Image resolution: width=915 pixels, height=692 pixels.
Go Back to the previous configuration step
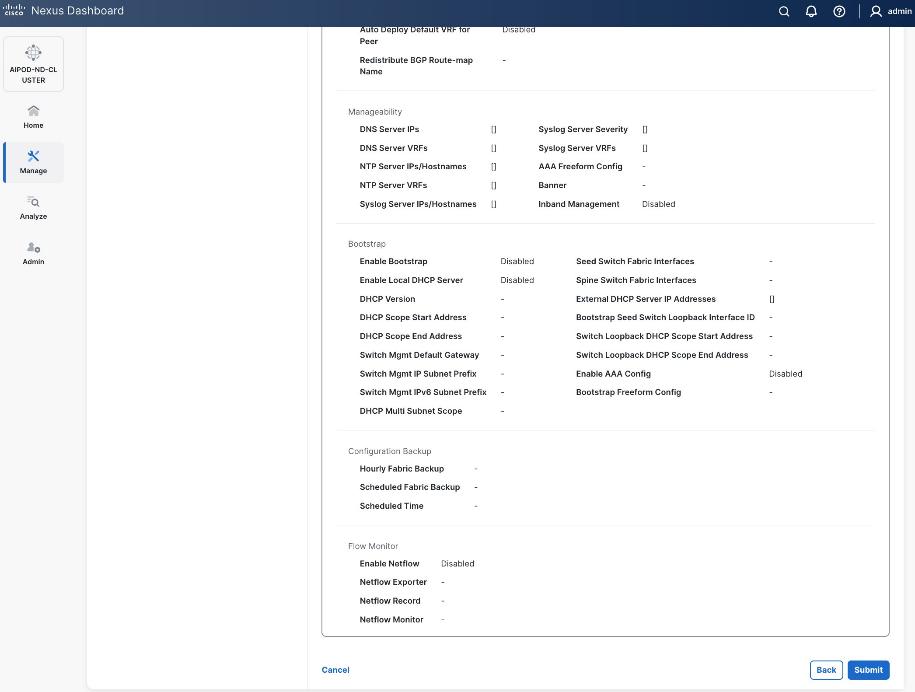point(825,670)
